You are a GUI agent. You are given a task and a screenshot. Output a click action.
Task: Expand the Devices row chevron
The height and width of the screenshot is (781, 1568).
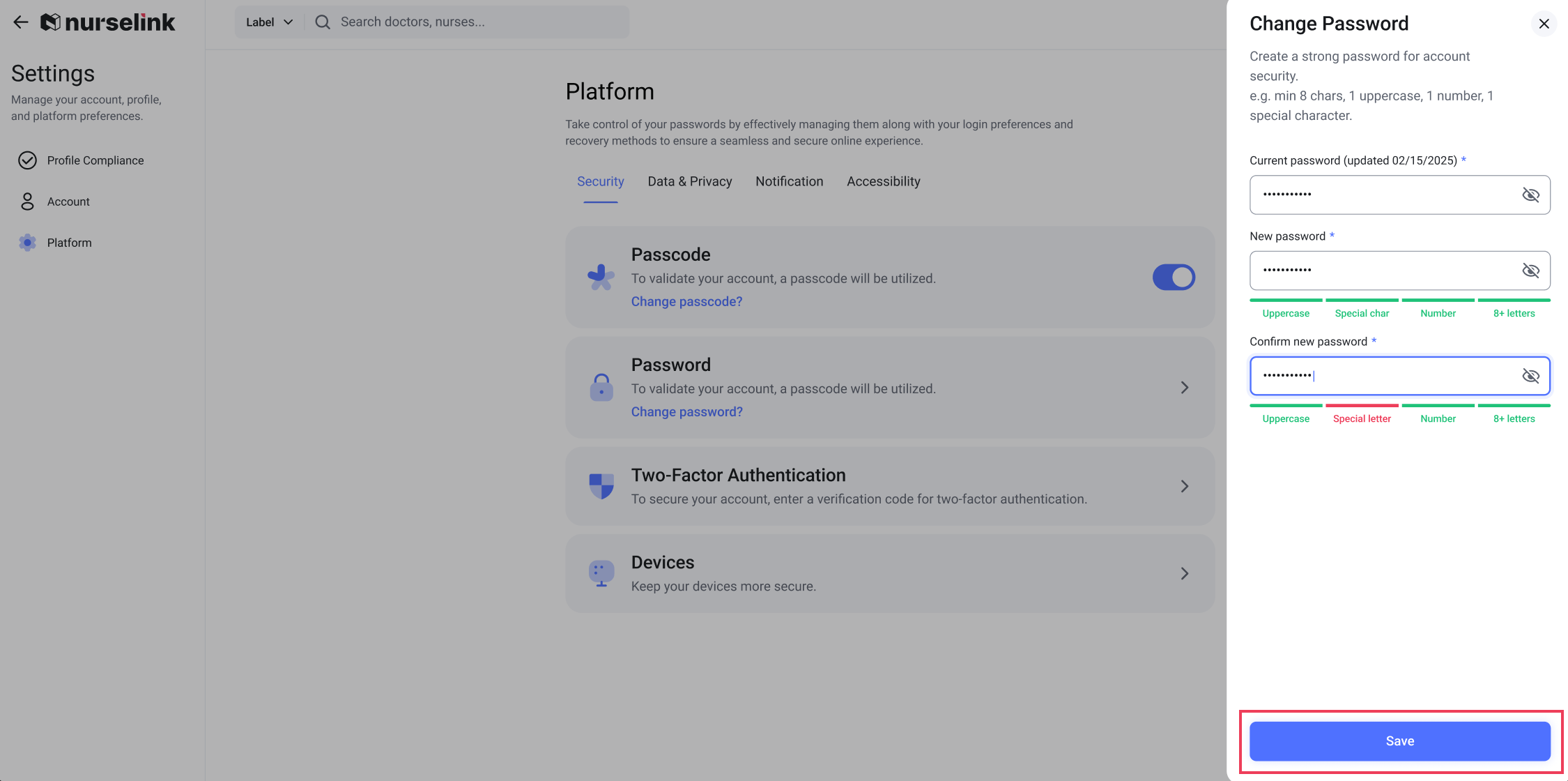1184,573
